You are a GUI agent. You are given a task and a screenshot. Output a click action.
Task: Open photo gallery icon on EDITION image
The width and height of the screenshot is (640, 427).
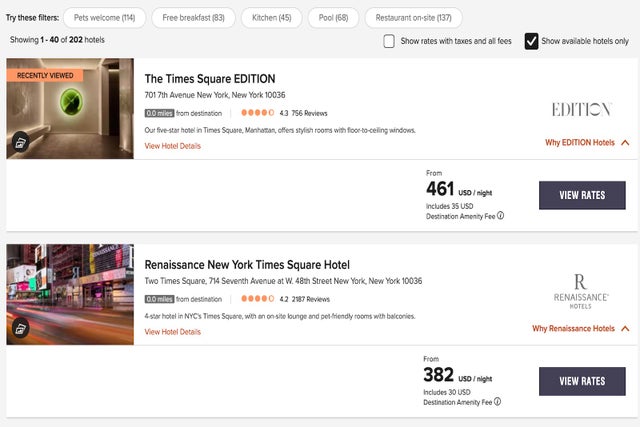19,143
